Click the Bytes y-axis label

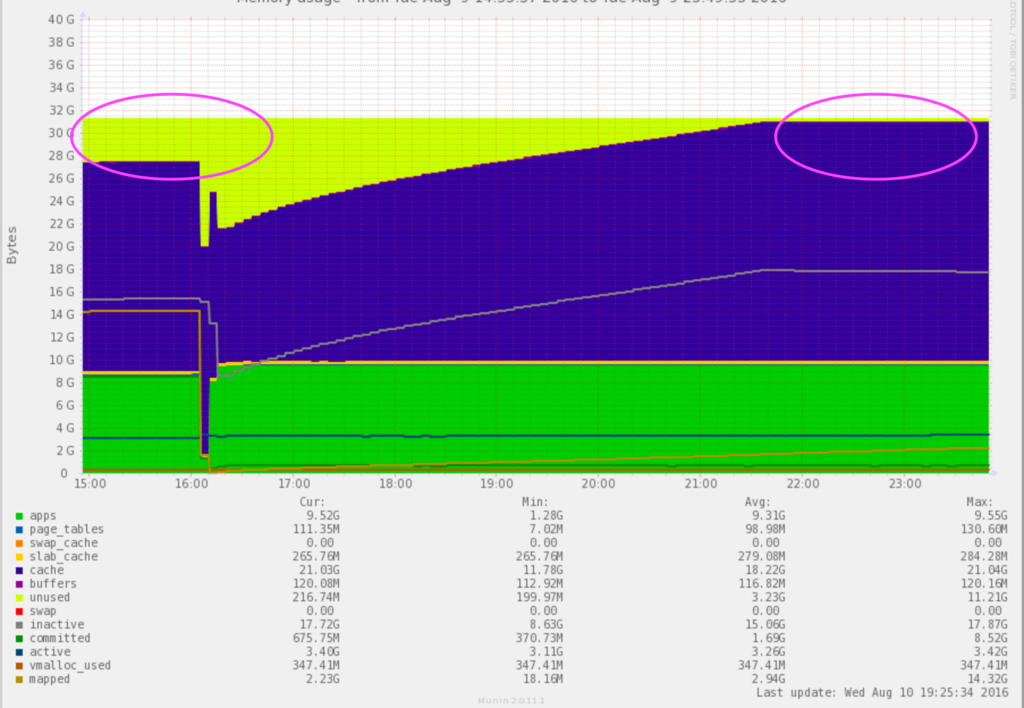[12, 245]
